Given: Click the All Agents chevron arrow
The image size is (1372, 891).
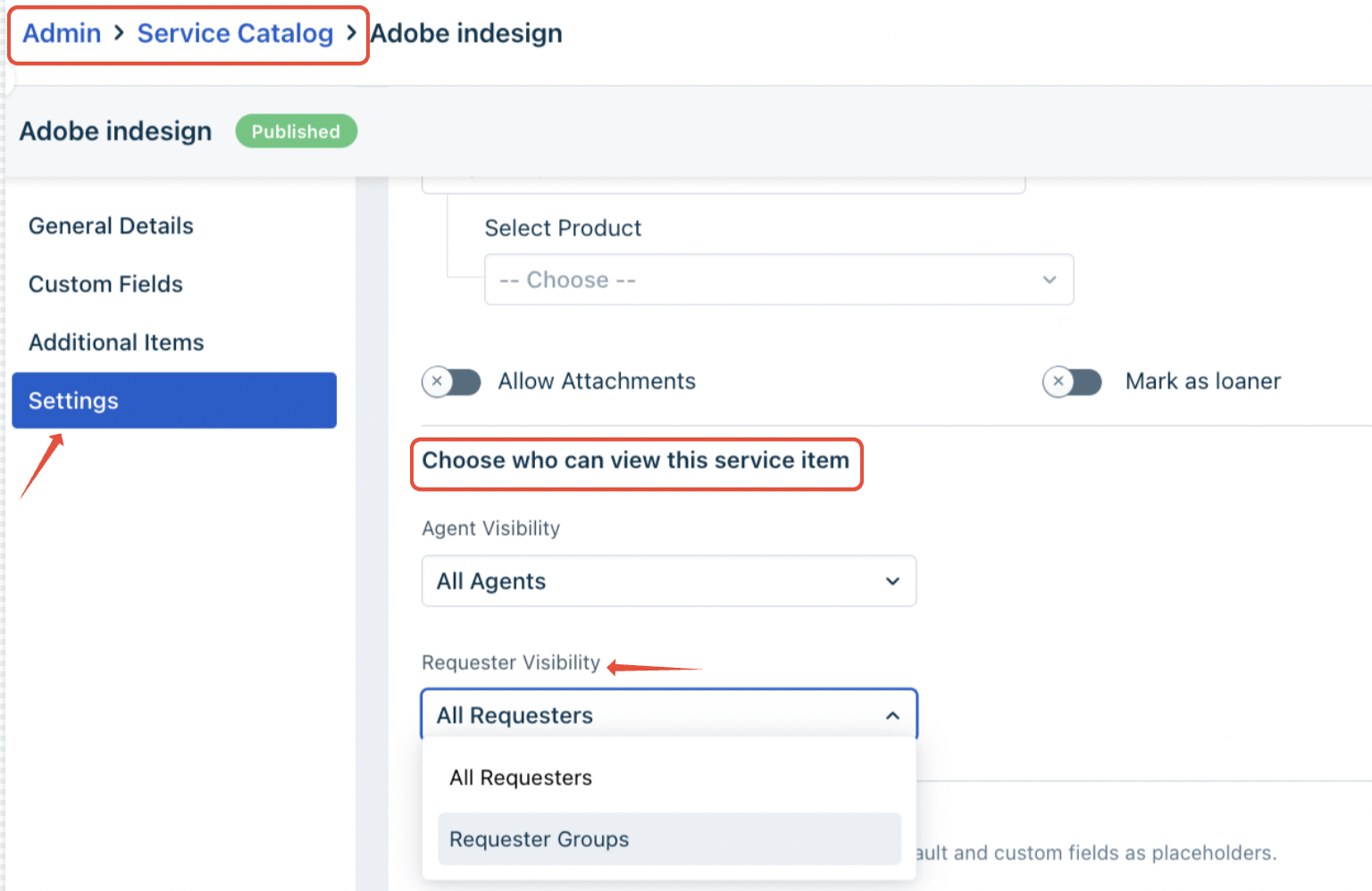Looking at the screenshot, I should [892, 581].
